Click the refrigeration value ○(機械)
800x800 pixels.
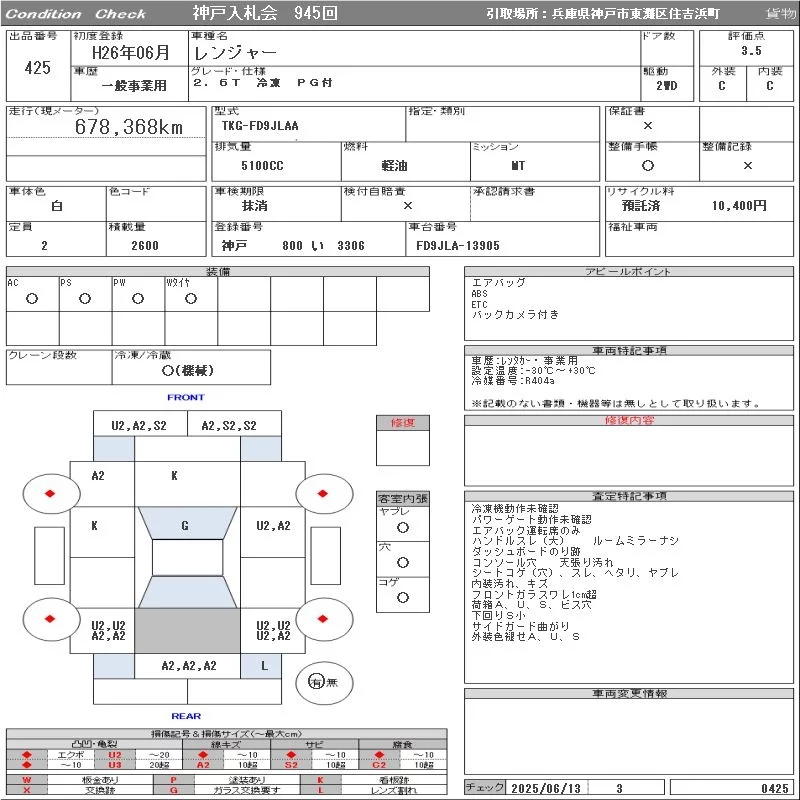pyautogui.click(x=187, y=370)
